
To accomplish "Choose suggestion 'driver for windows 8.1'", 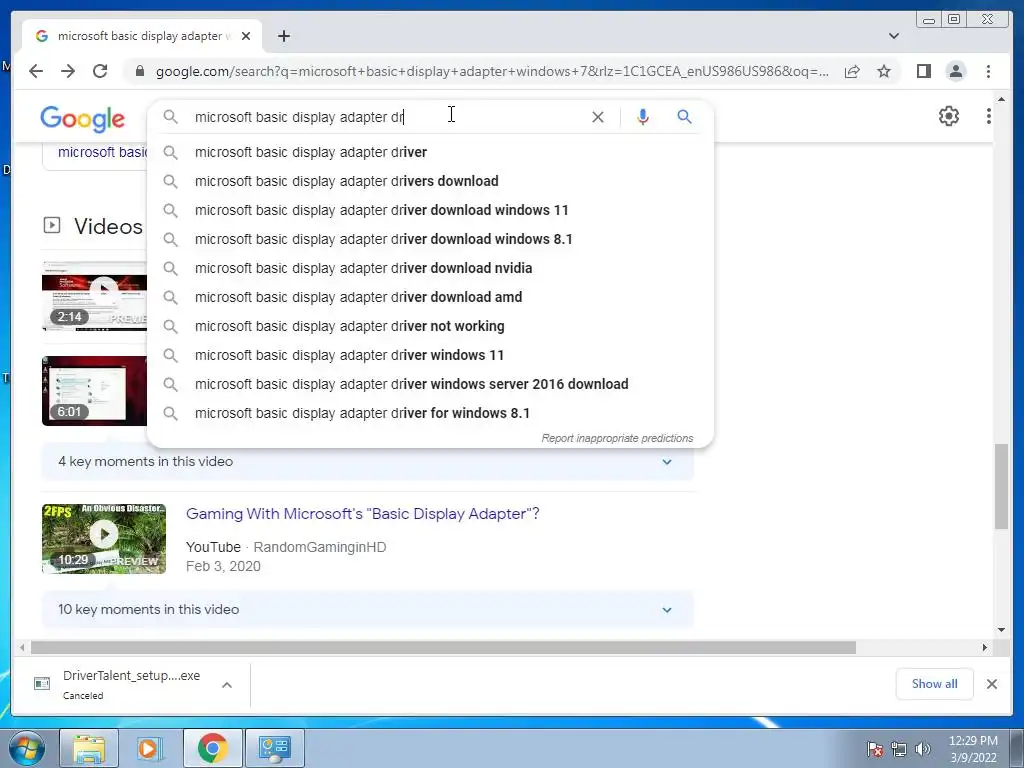I will tap(430, 413).
